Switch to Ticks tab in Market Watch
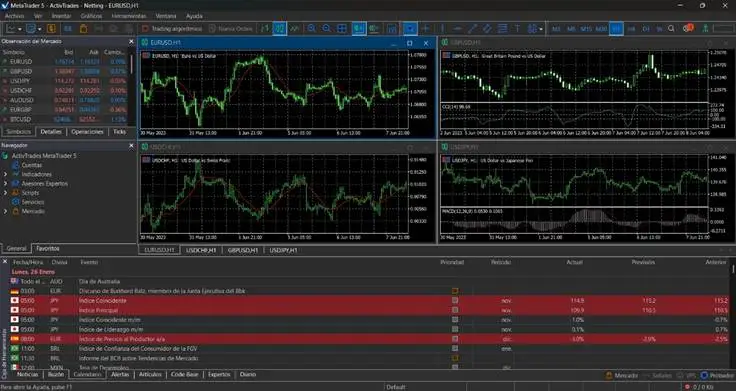Screen dimensions: 736x391 (120, 132)
